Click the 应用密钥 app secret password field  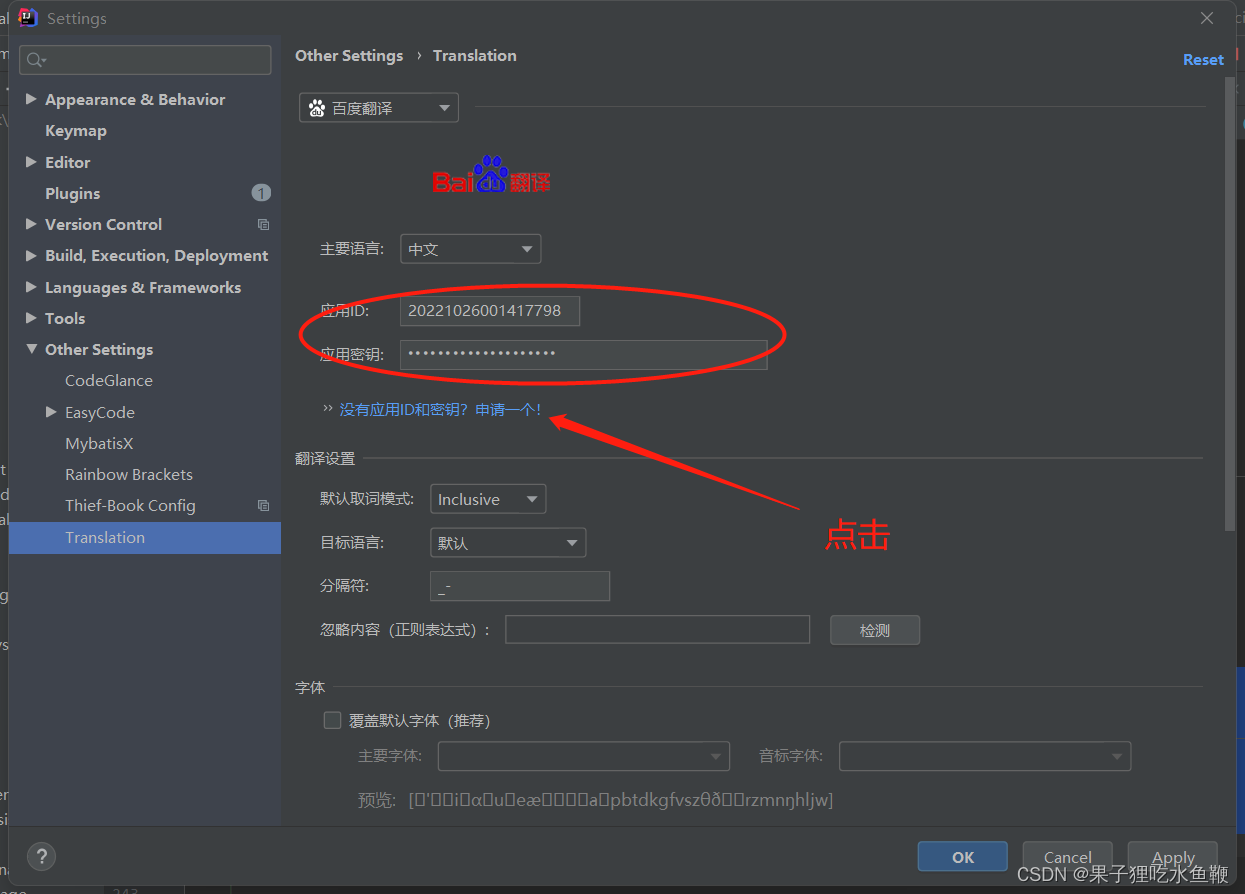pyautogui.click(x=584, y=354)
